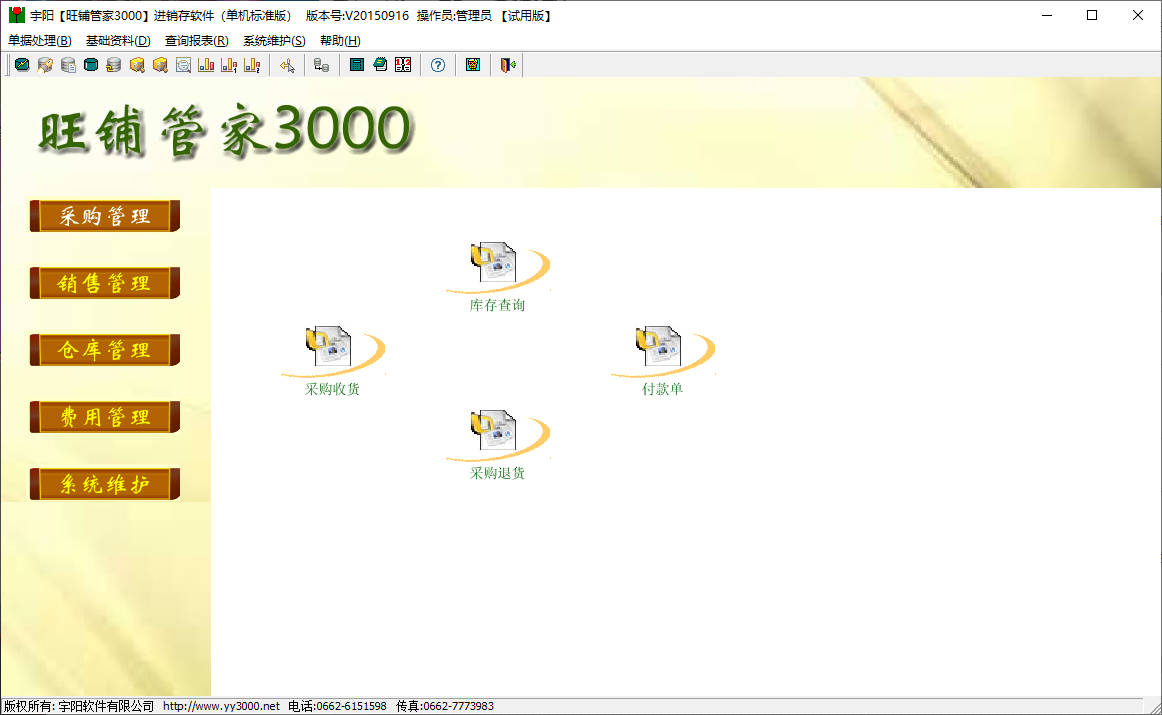This screenshot has height=715, width=1162.
Task: Click the red 12 calendar toolbar icon
Action: coord(403,65)
